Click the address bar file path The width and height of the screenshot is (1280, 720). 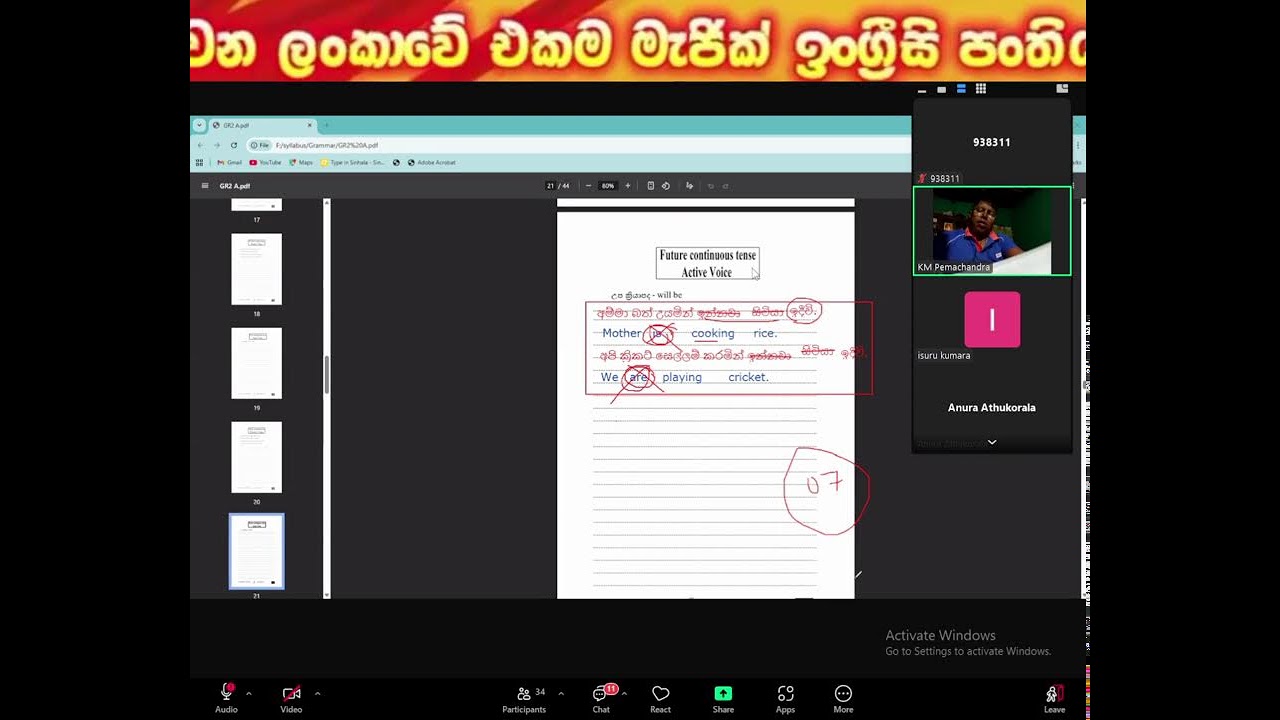[327, 145]
